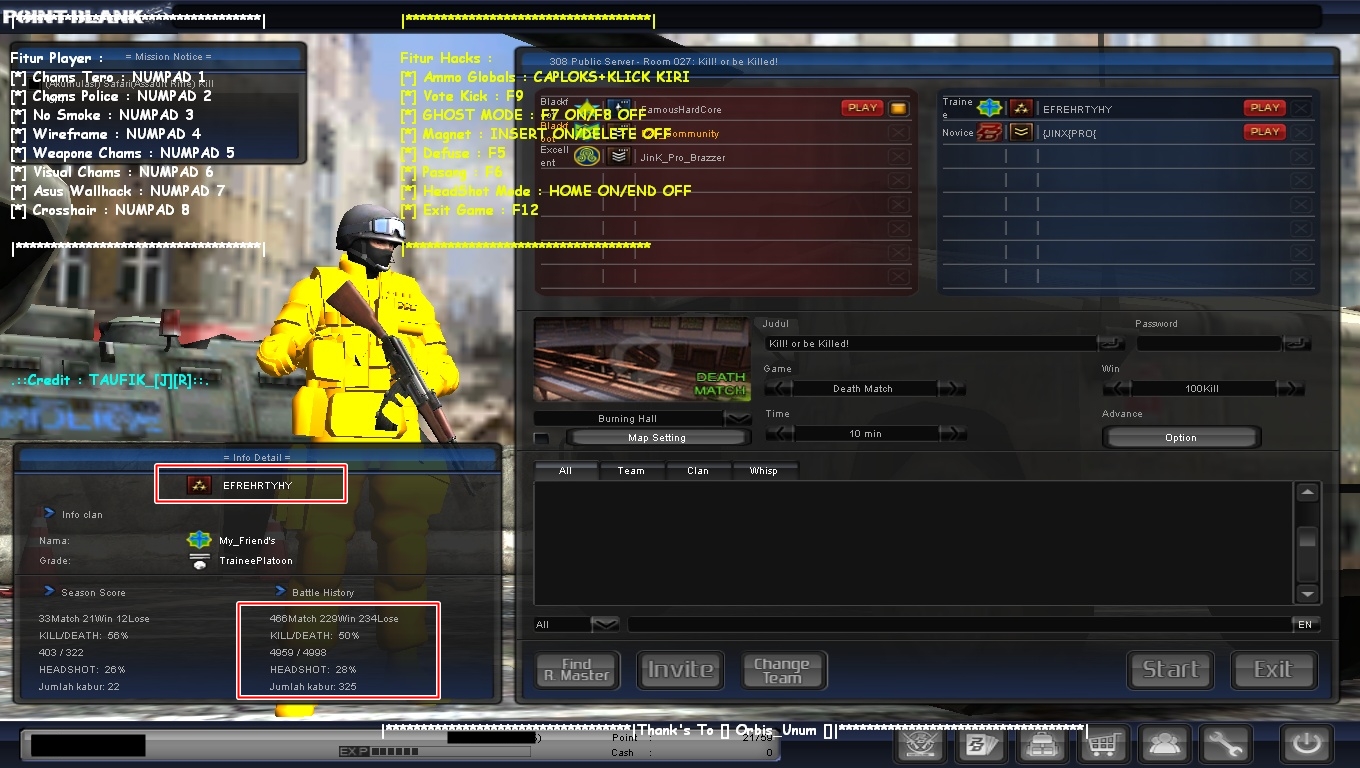Screen dimensions: 1360x768
Task: Go to previous game mode from Death Match
Action: pos(778,388)
